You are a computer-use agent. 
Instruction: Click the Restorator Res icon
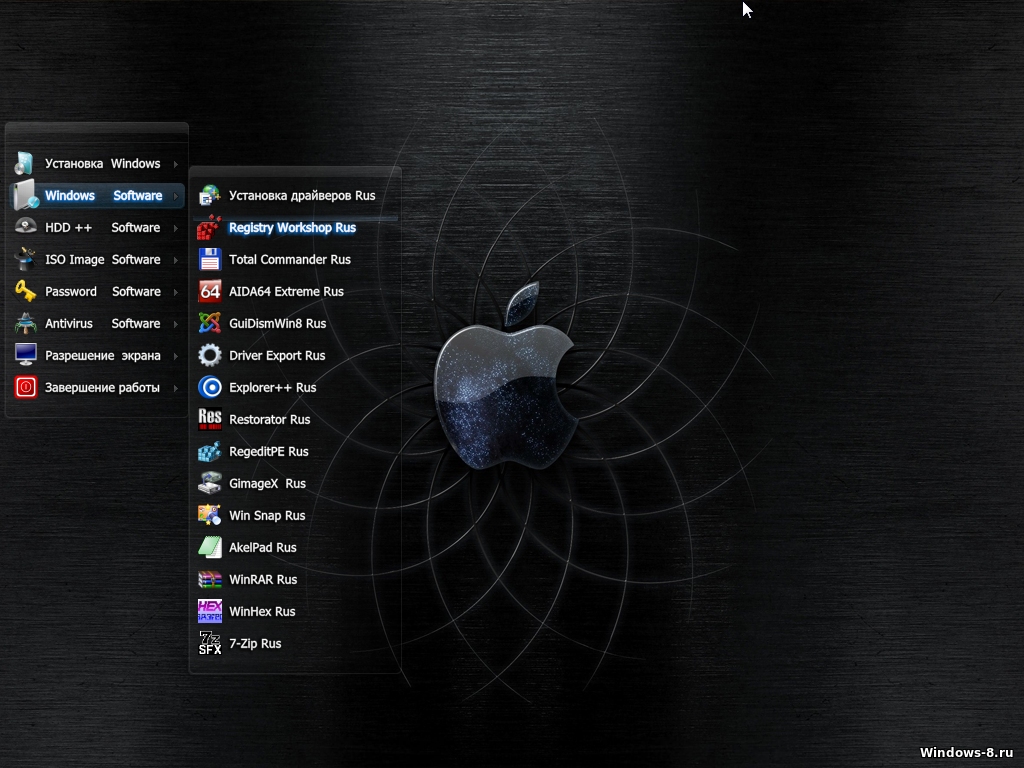(210, 419)
